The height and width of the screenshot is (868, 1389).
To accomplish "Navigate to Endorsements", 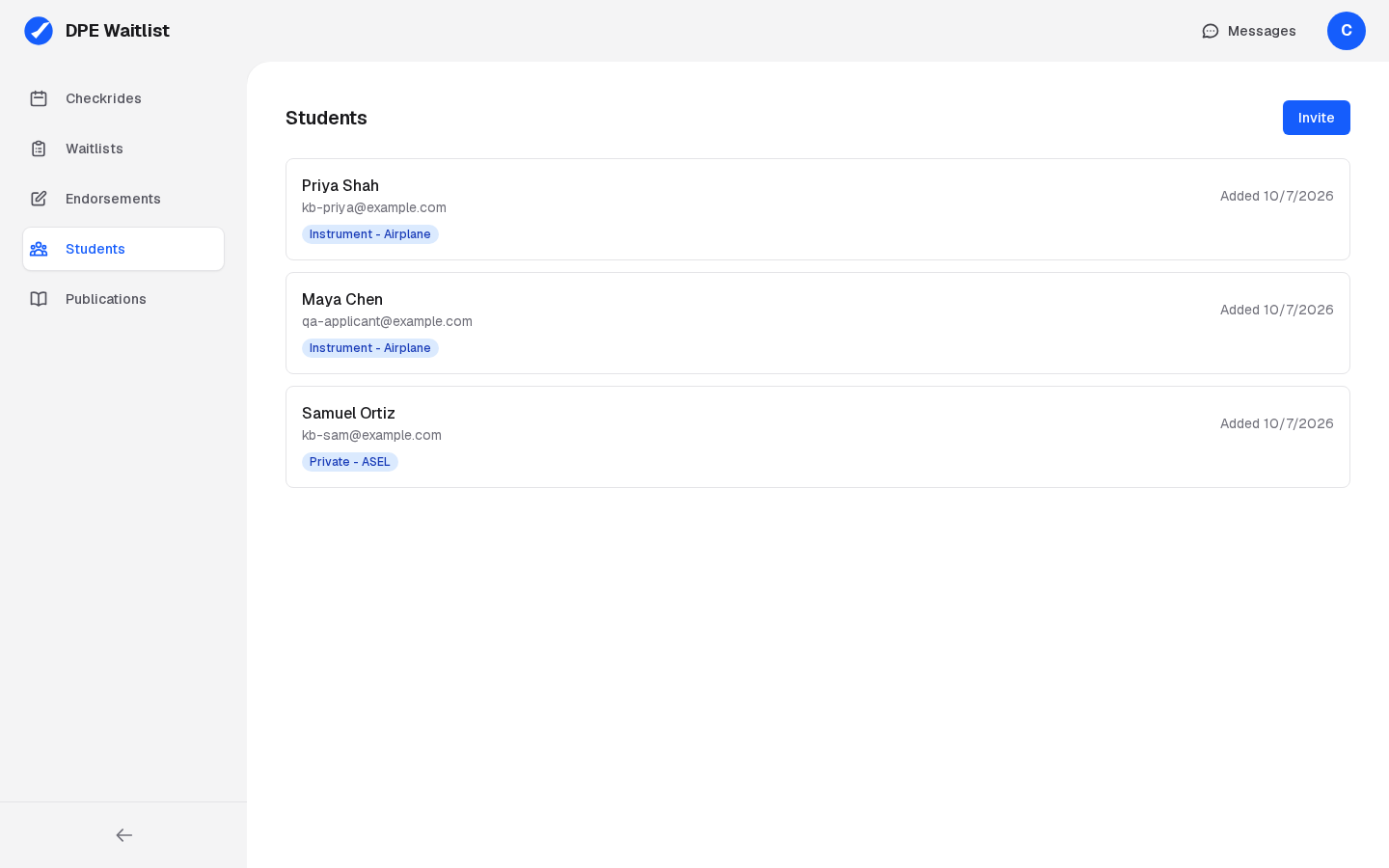I will tap(123, 199).
